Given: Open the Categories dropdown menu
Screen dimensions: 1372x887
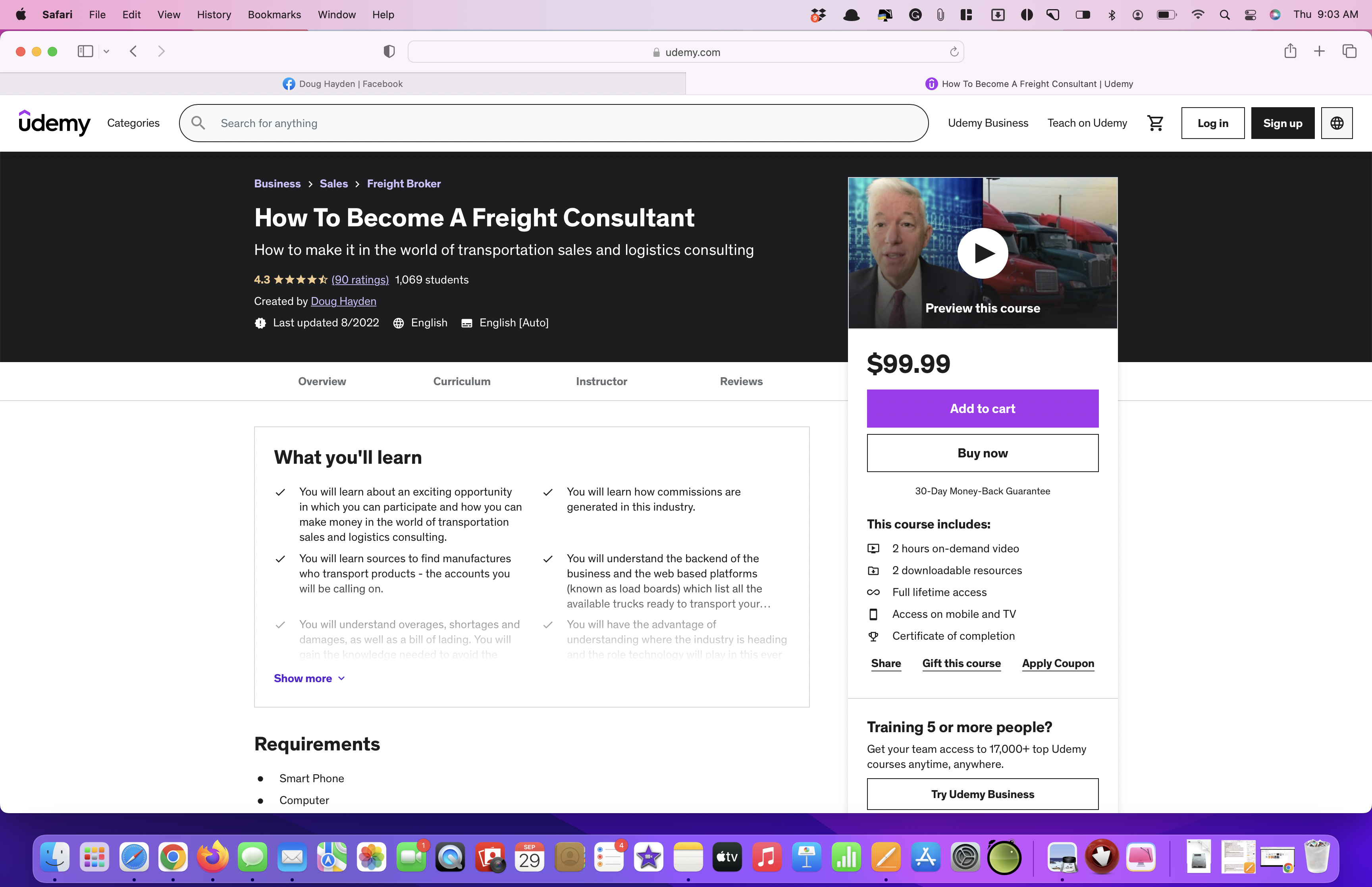Looking at the screenshot, I should (133, 123).
